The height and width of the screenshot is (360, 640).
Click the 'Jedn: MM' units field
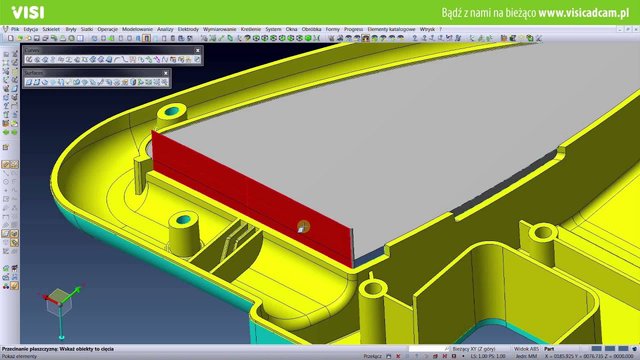pyautogui.click(x=526, y=356)
